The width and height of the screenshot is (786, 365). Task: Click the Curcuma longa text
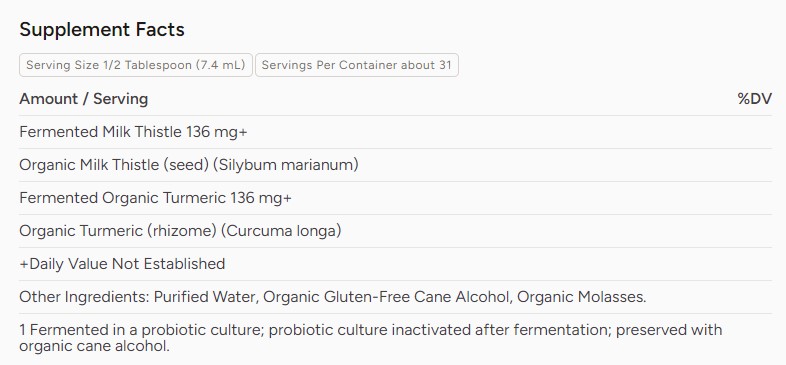point(281,231)
